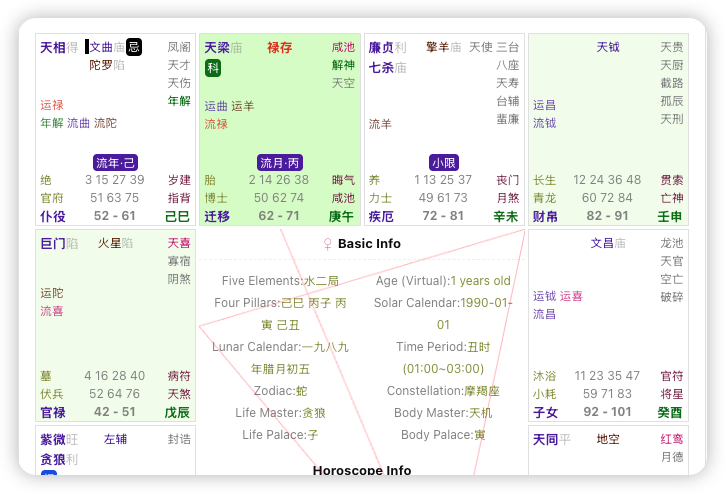725x493 pixels.
Task: Click the Constellation:摩羯座 entry
Action: tap(443, 391)
